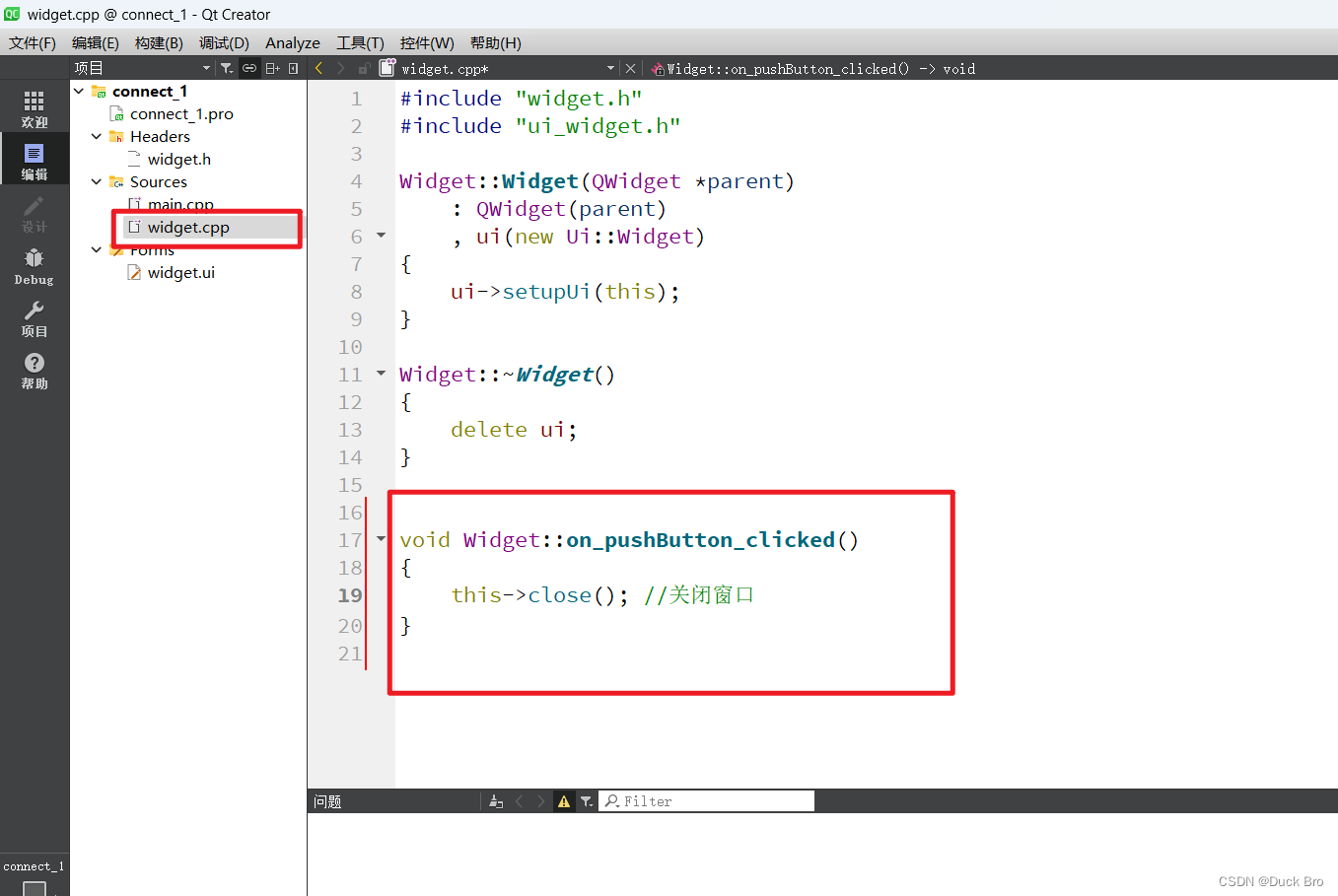Click the Sources folder label
Viewport: 1338px width, 896px height.
click(158, 181)
